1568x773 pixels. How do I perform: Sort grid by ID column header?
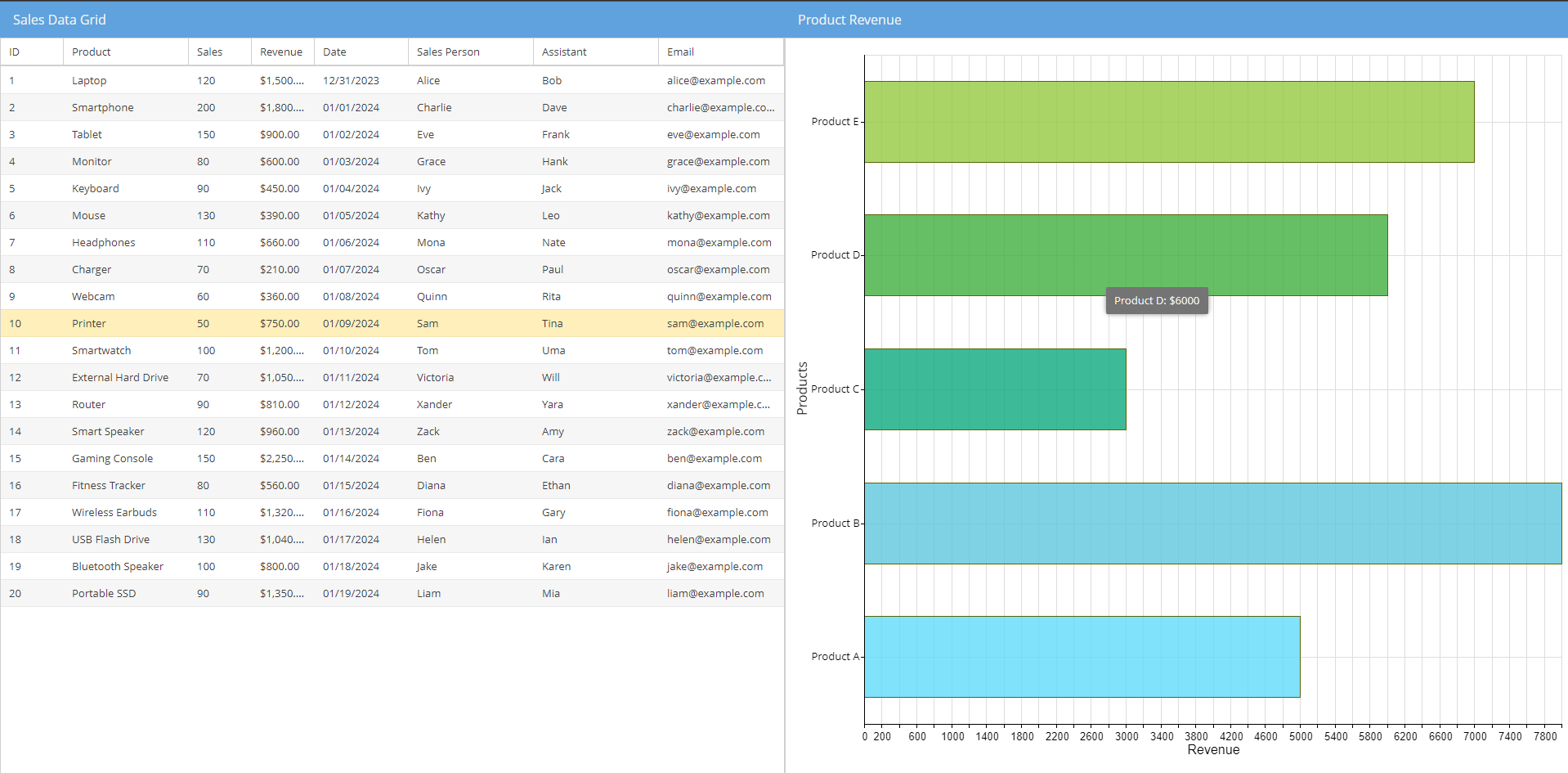pos(32,52)
